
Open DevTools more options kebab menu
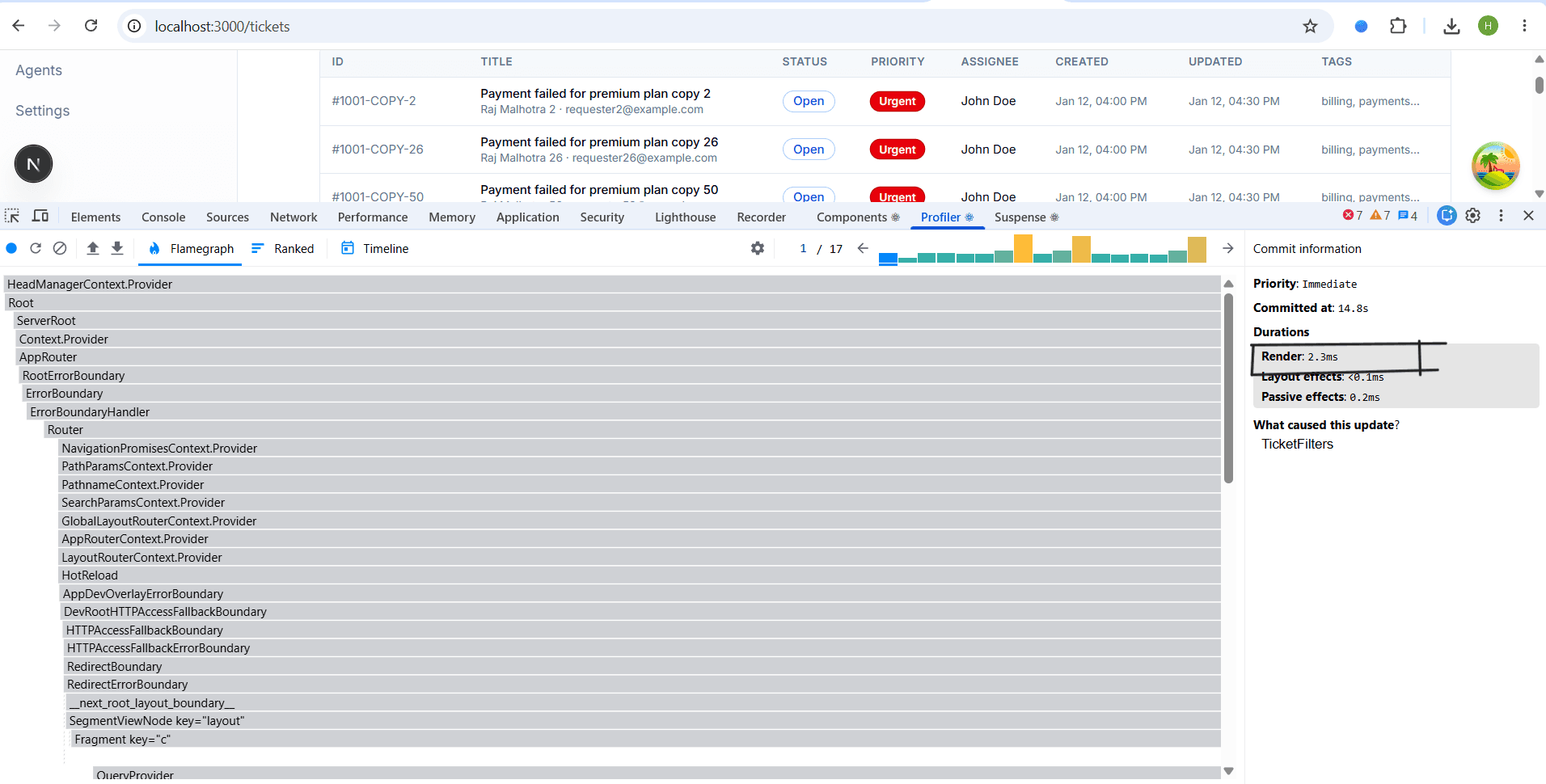click(1502, 216)
